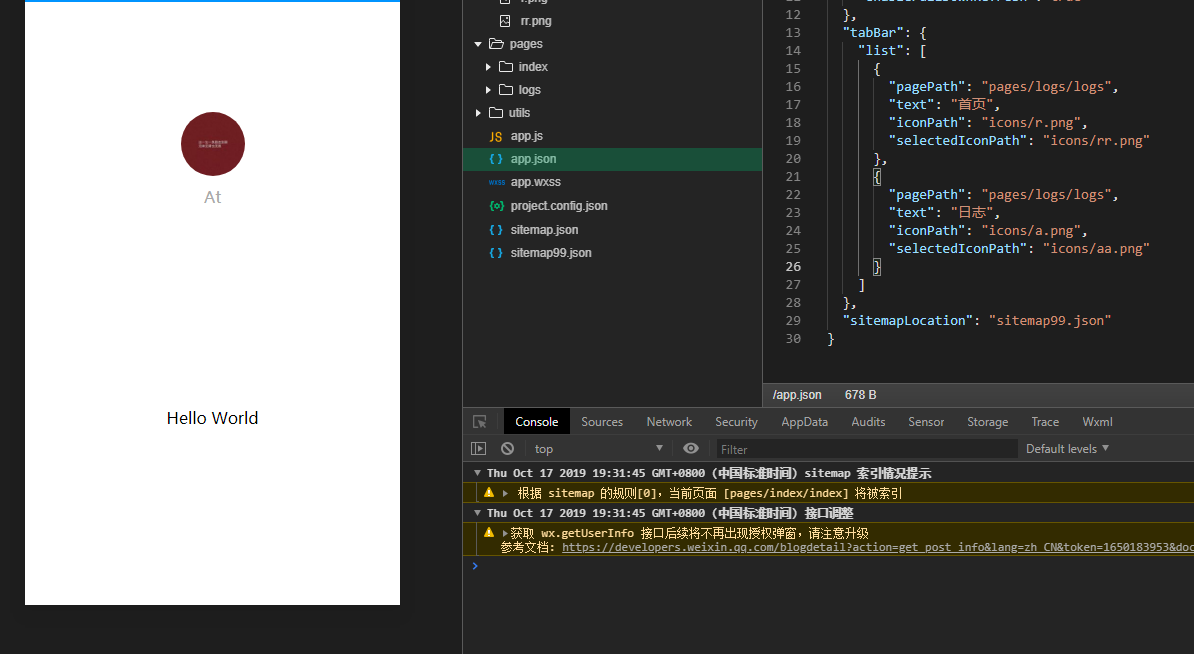Click the console Filter input field
The width and height of the screenshot is (1194, 654).
pos(865,449)
